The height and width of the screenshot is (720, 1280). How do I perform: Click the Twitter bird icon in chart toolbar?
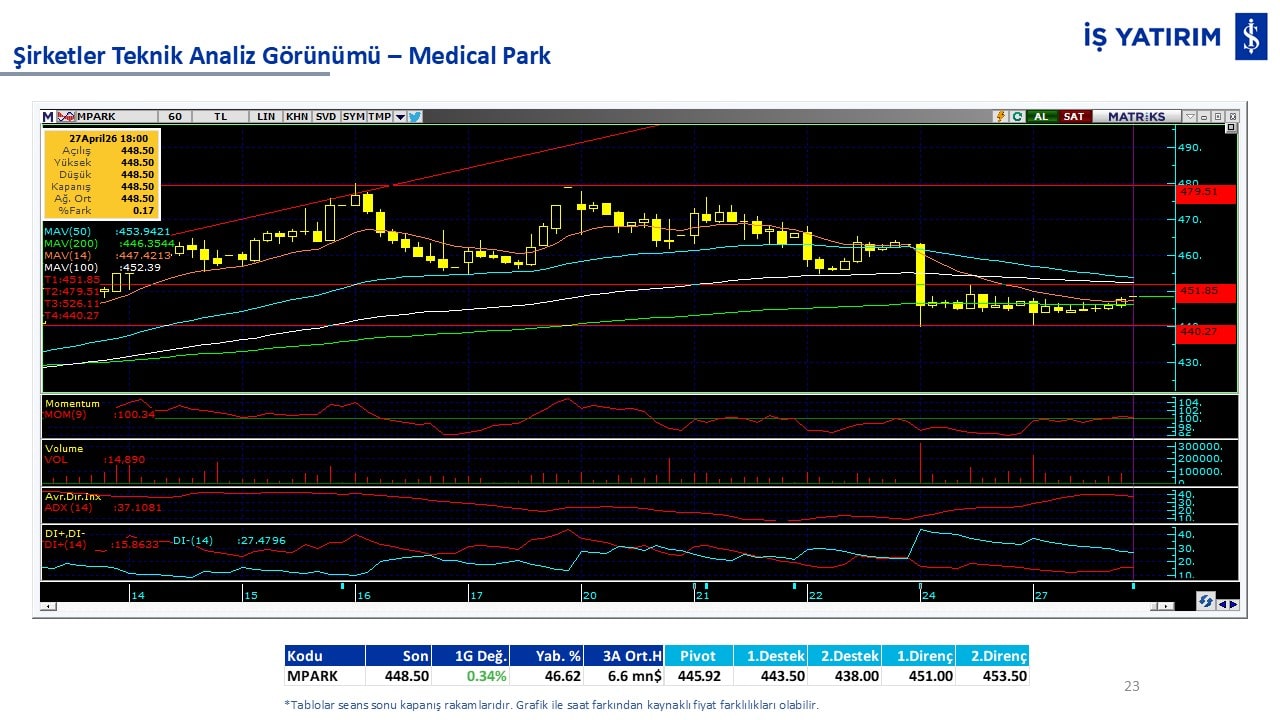(x=415, y=117)
